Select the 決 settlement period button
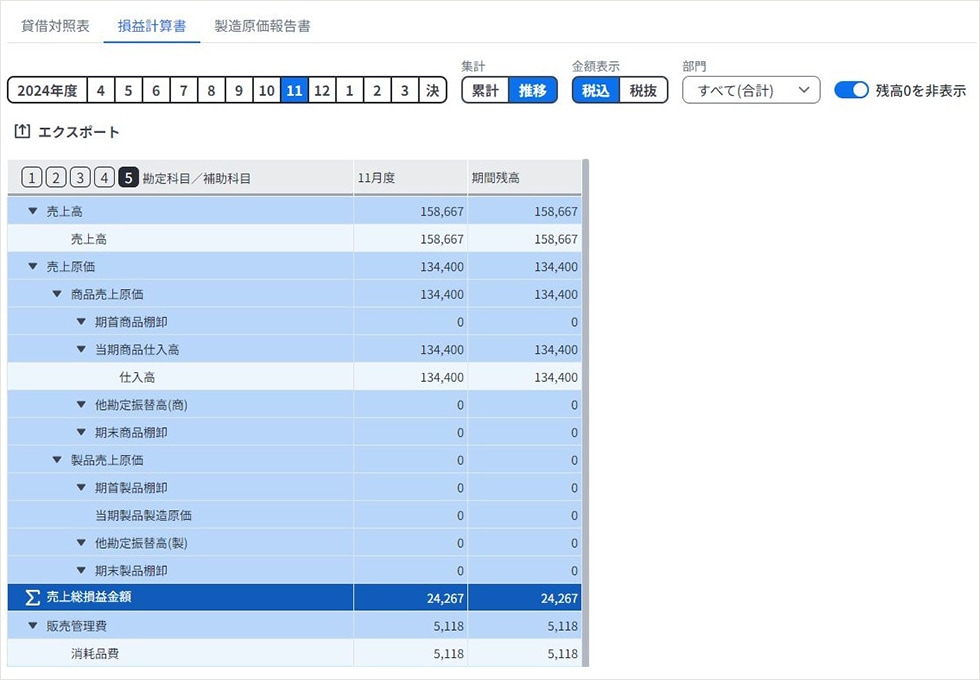 [432, 90]
